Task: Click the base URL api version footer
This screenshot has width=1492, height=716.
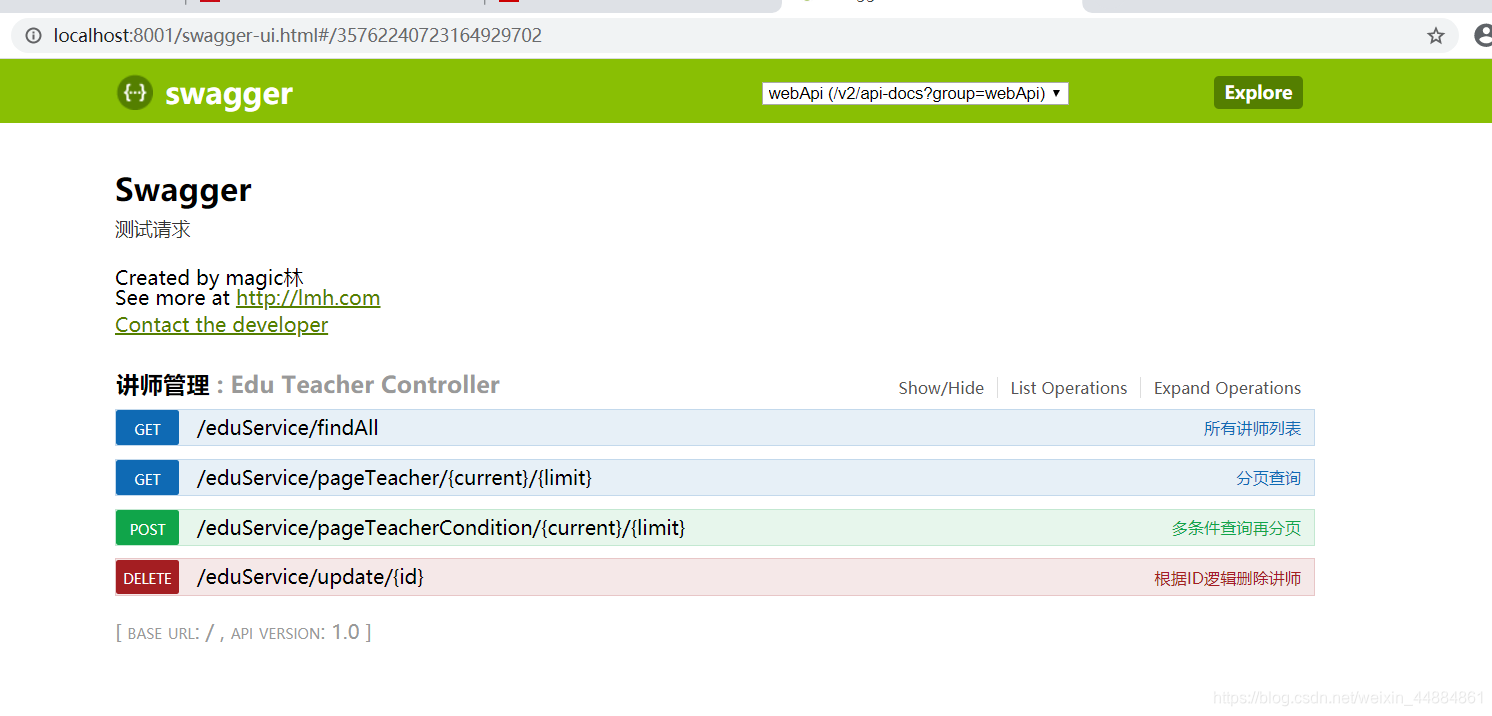Action: pos(244,632)
